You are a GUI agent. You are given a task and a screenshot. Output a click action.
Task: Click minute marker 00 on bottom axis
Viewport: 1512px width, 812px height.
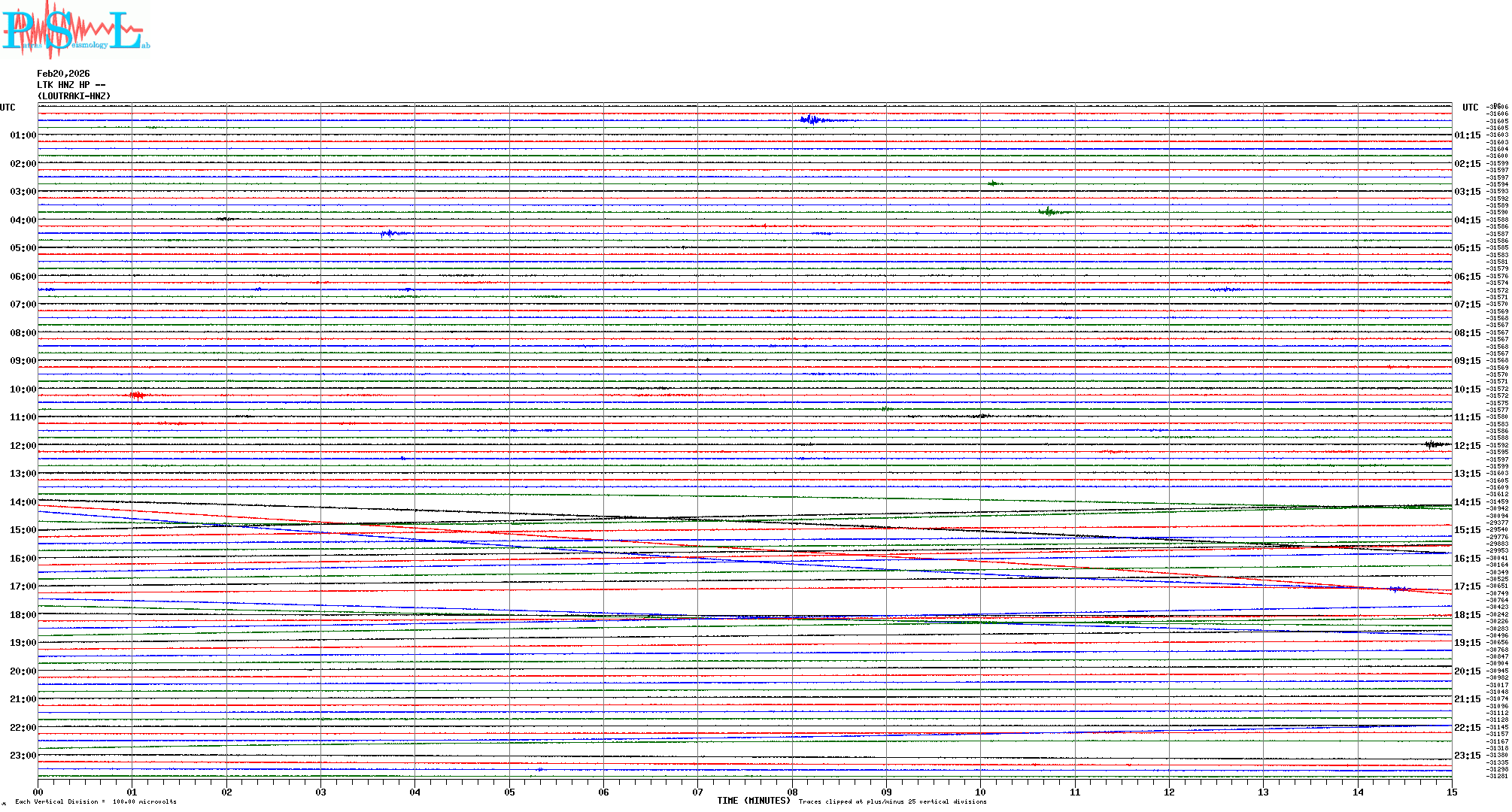click(38, 792)
